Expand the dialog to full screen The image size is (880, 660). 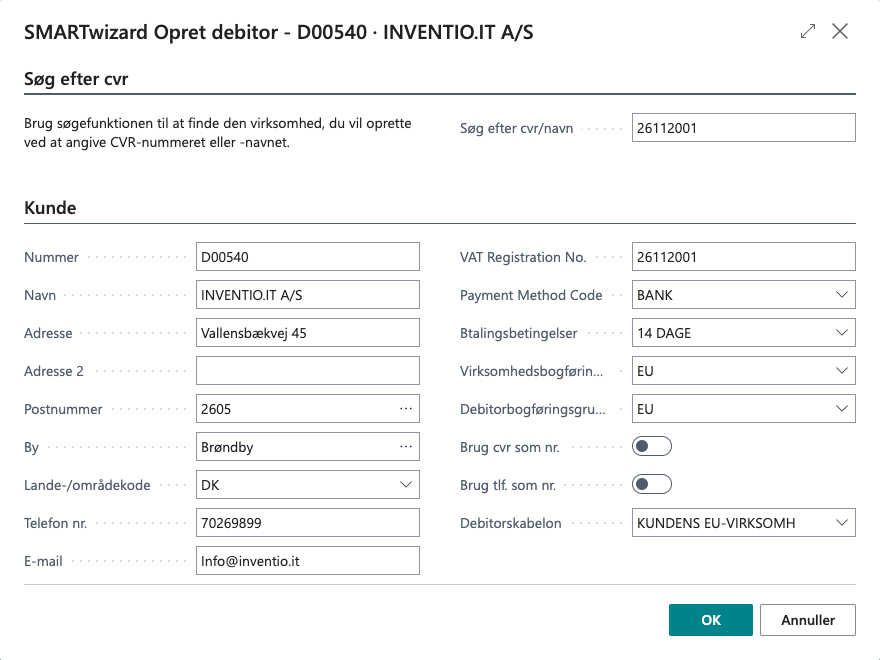(808, 32)
